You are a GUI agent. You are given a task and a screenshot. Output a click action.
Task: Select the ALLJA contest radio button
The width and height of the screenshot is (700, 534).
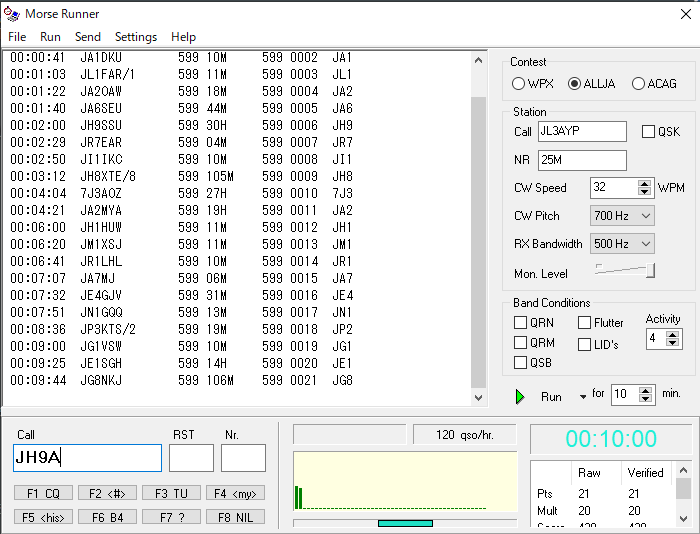(574, 83)
